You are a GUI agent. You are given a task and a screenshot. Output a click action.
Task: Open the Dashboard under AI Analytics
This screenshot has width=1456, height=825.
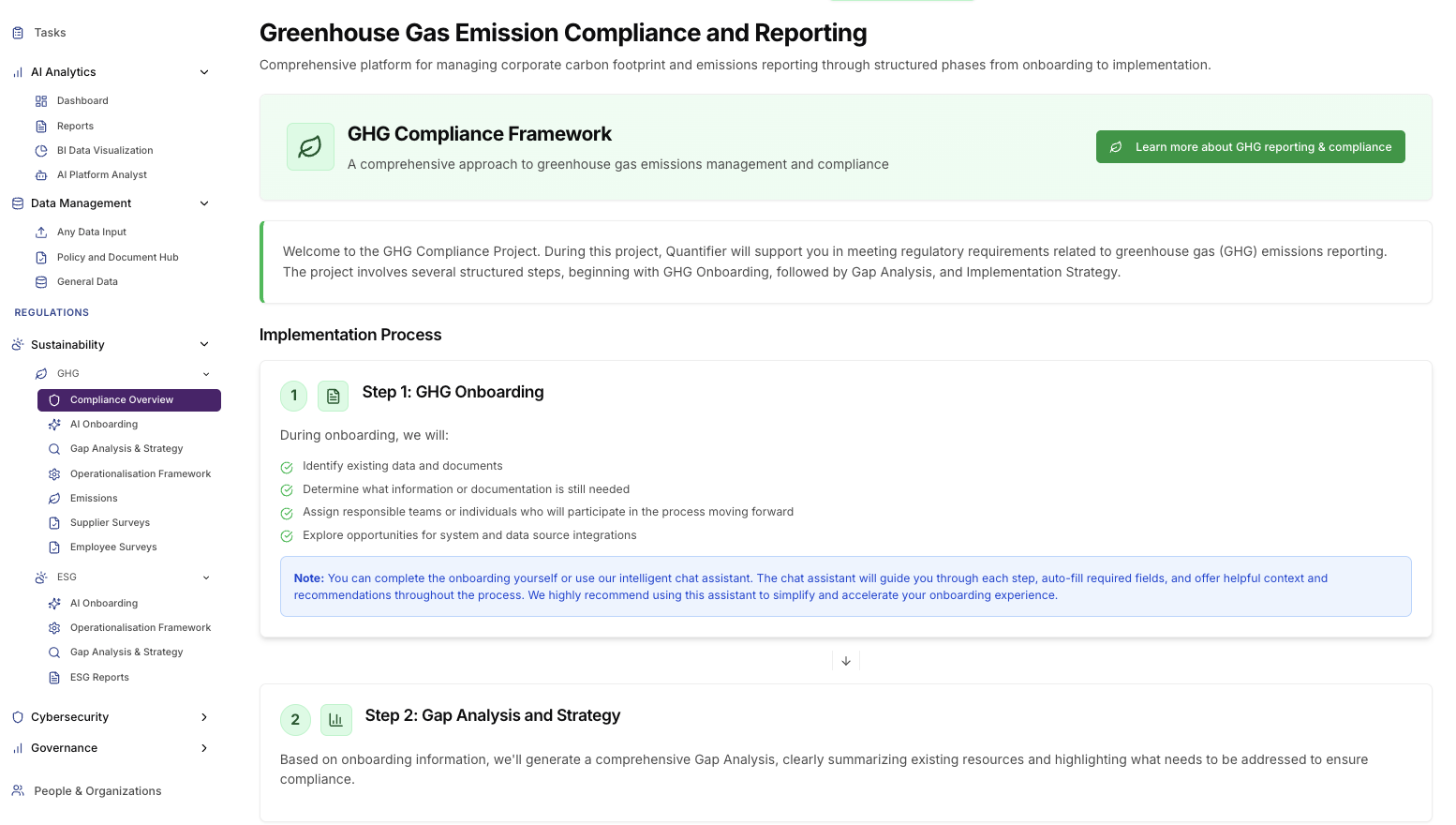pos(82,100)
